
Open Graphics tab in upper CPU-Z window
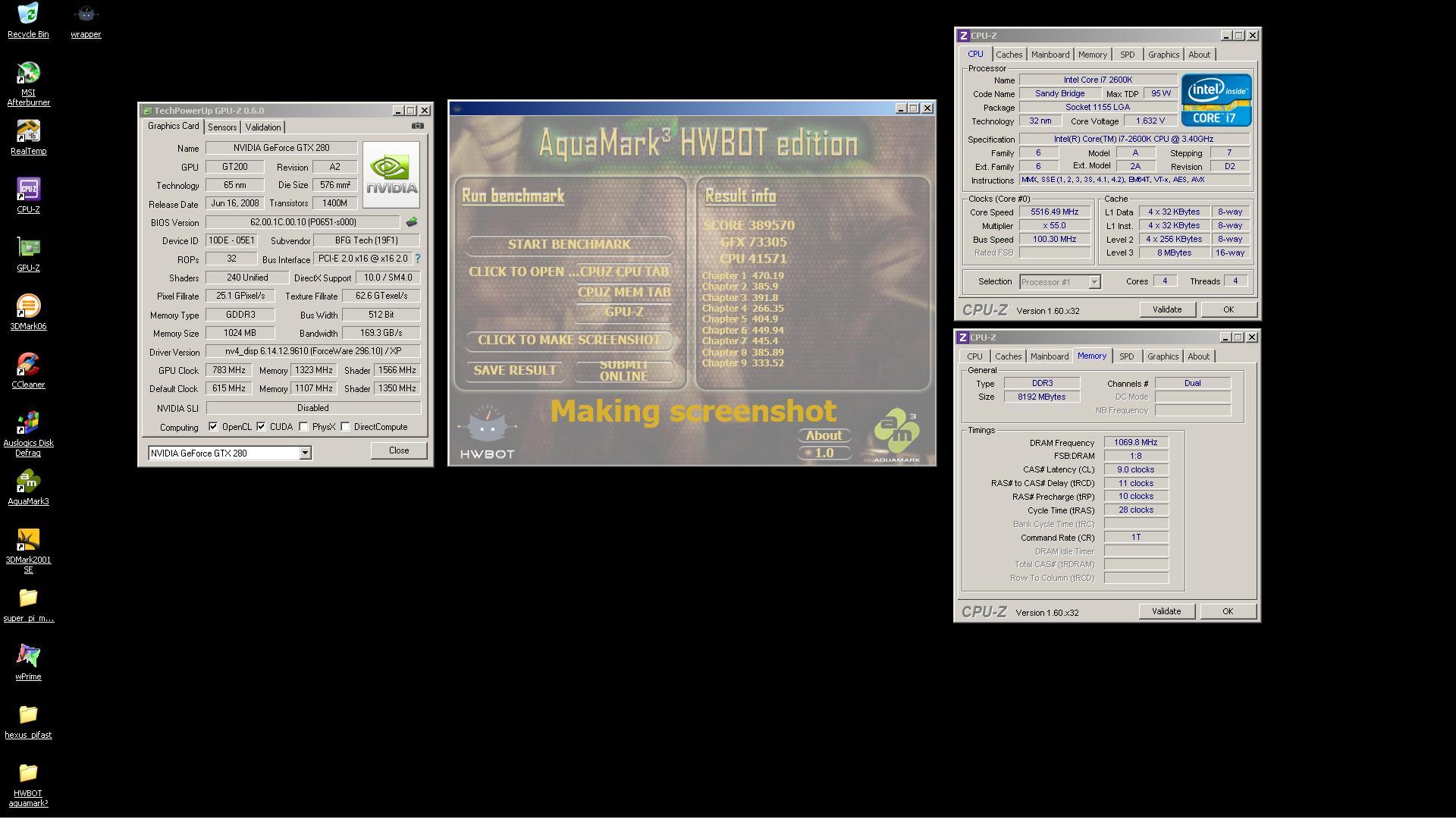click(1163, 55)
